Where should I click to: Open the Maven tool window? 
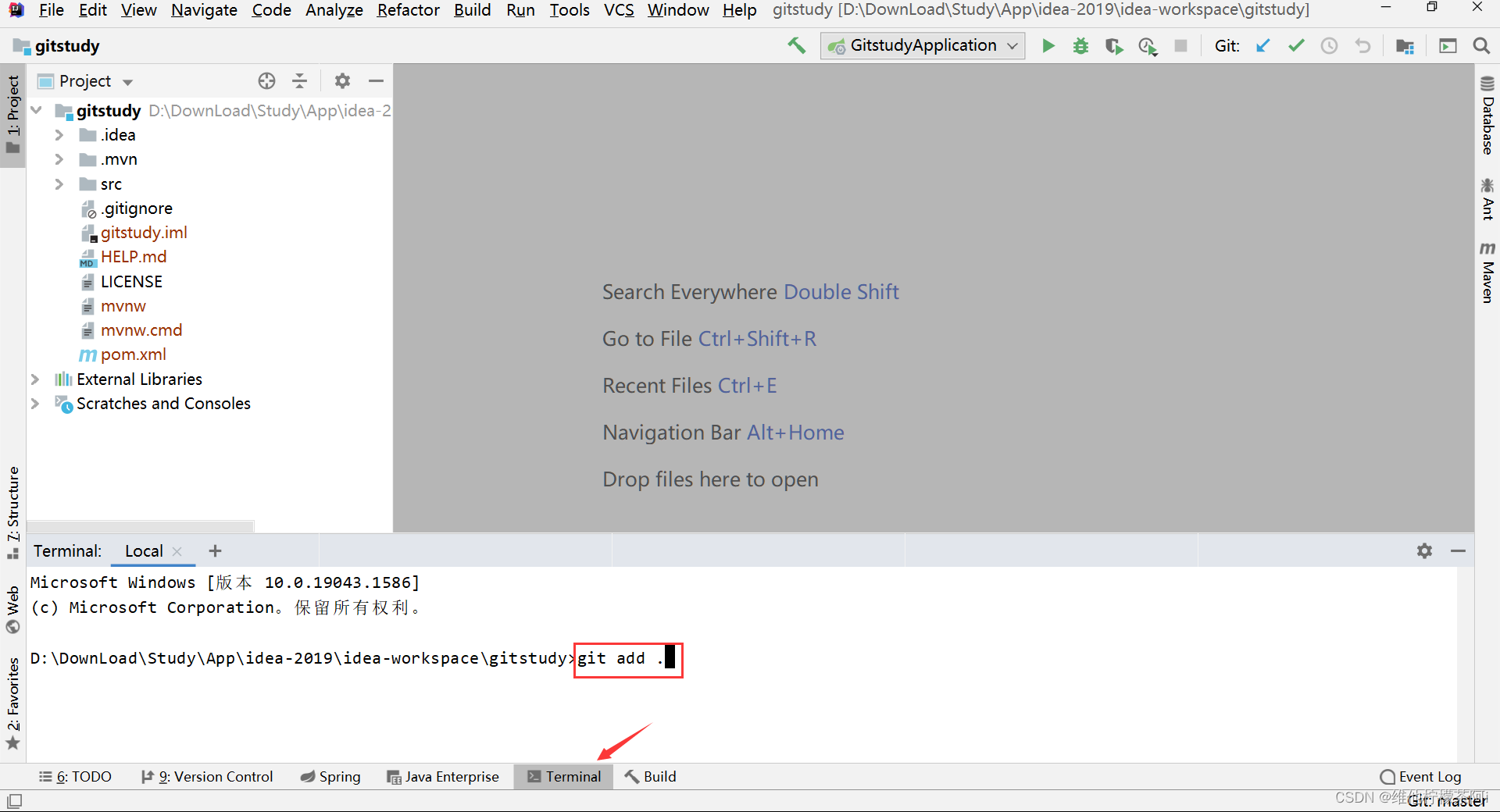pyautogui.click(x=1487, y=271)
